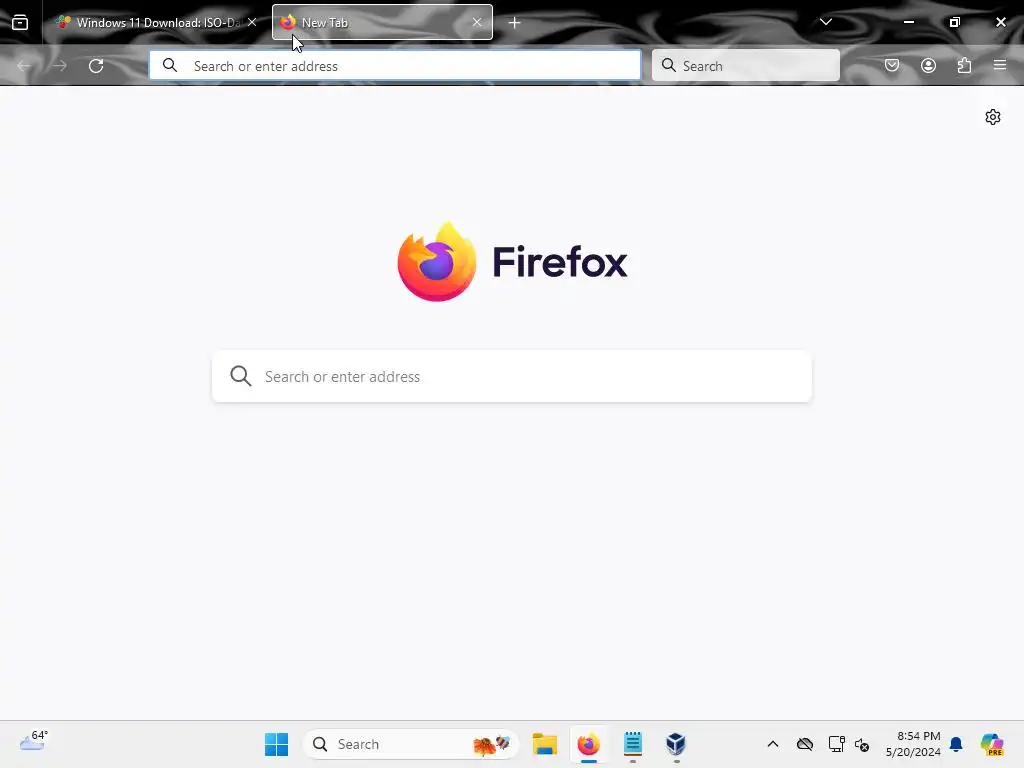Open the Windows Start menu
1024x768 pixels.
pyautogui.click(x=276, y=744)
